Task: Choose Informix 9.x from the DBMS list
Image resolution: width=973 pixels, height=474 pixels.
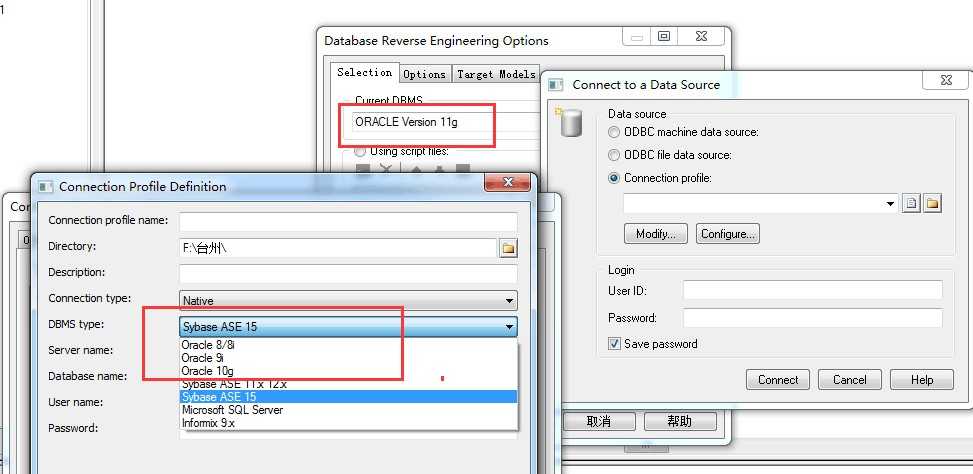Action: click(348, 423)
